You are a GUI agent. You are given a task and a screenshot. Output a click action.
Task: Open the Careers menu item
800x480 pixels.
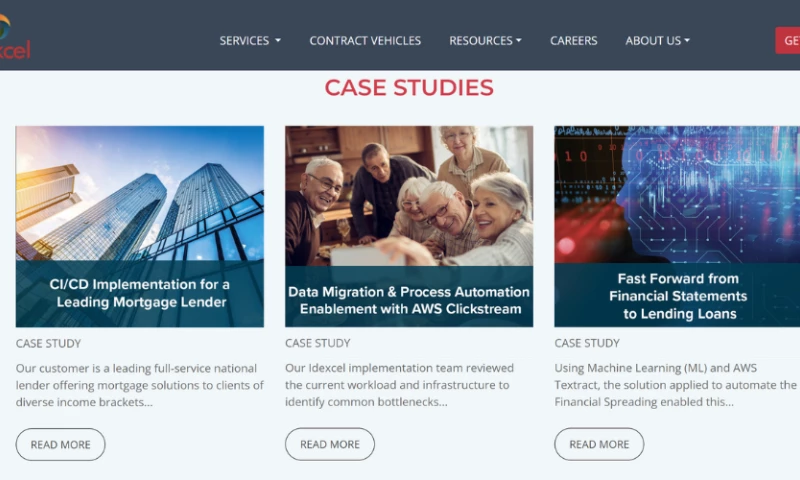coord(573,41)
